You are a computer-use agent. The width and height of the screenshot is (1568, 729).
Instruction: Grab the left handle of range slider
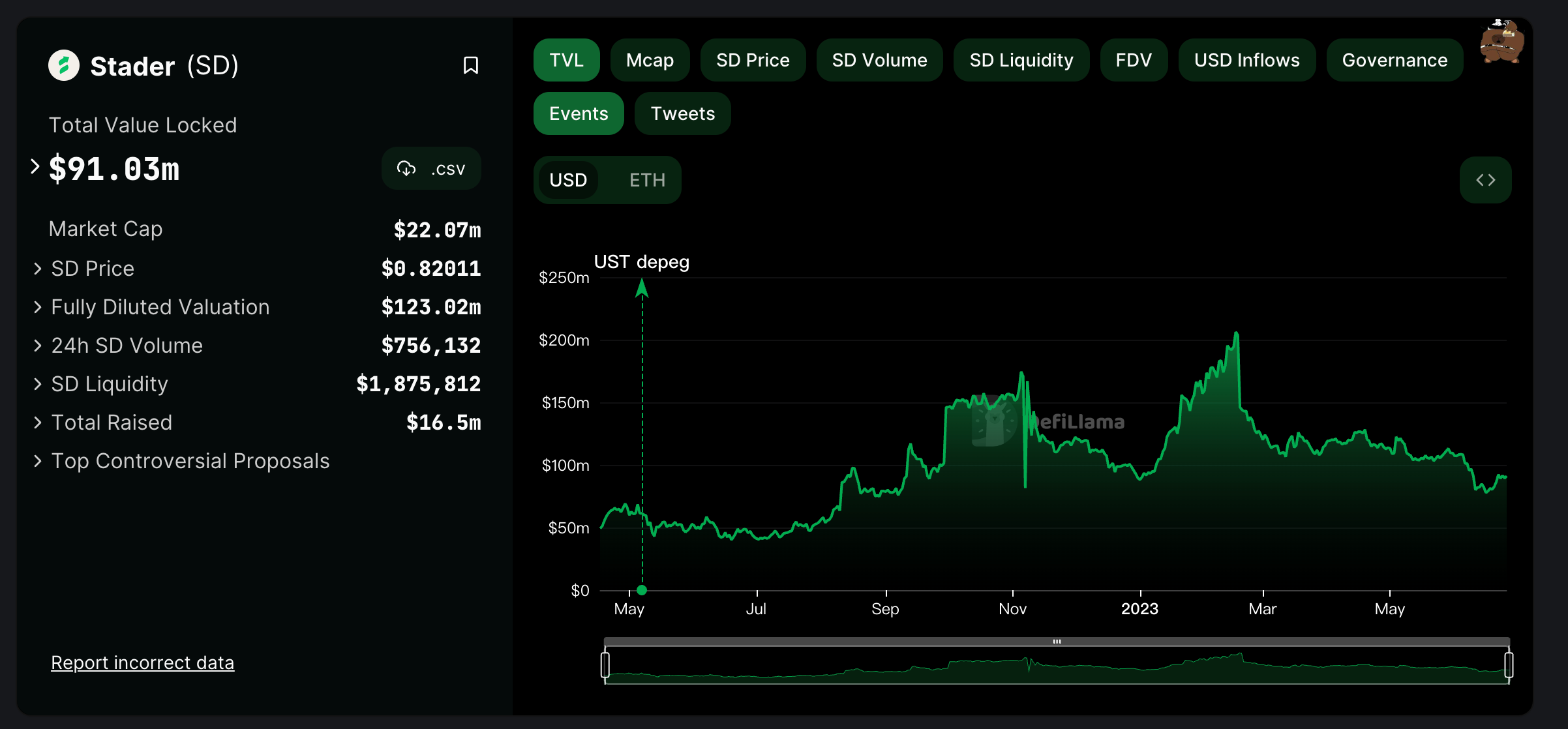tap(605, 665)
